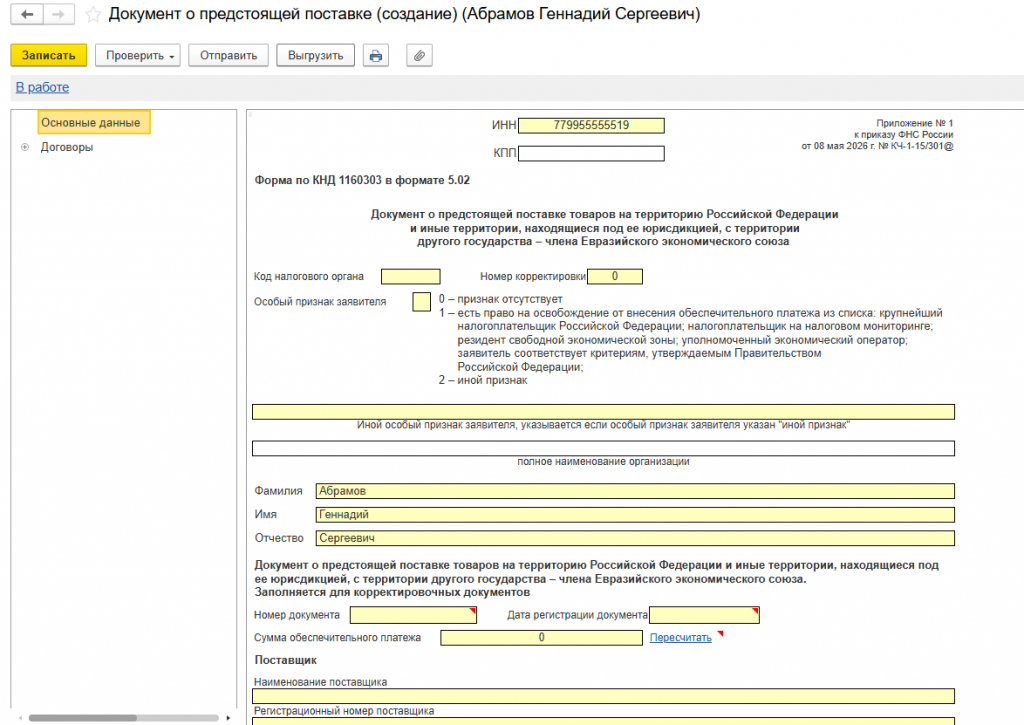The height and width of the screenshot is (725, 1024).
Task: Open the 'В работе' status link
Action: click(42, 87)
